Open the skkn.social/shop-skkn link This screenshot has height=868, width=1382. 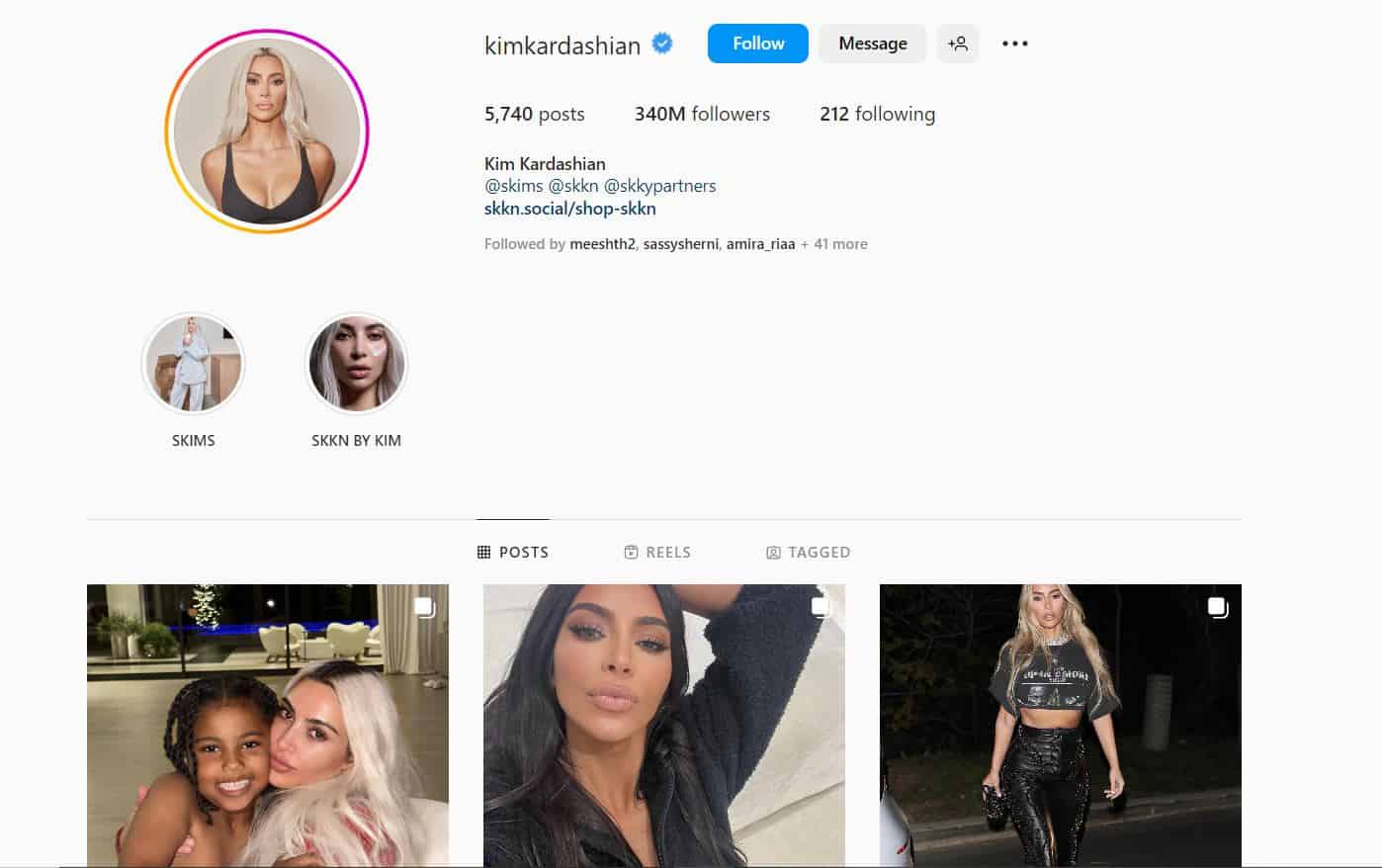570,209
